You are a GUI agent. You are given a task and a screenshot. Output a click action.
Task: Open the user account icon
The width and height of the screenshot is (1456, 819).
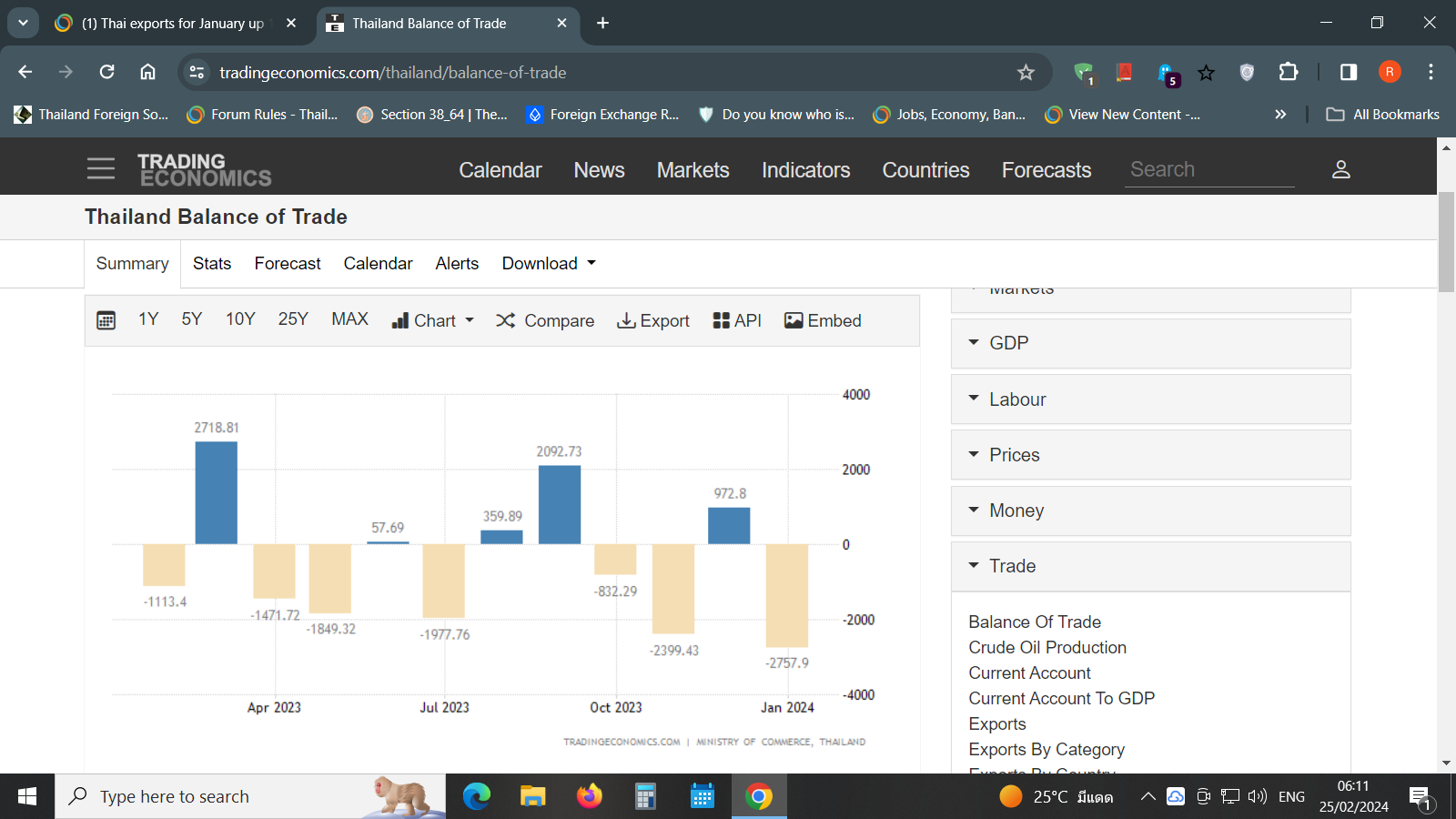pos(1340,169)
